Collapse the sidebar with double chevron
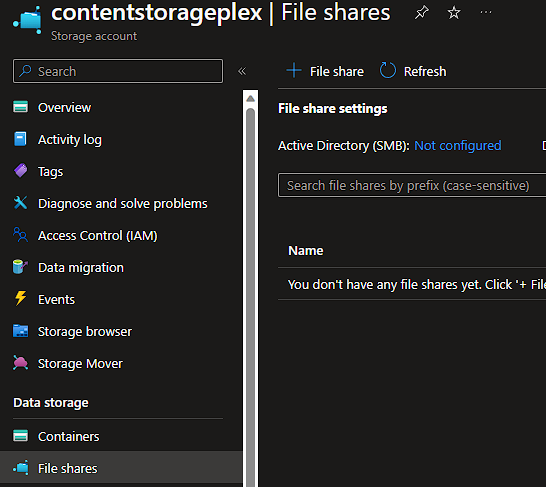Viewport: 546px width, 487px height. [242, 71]
